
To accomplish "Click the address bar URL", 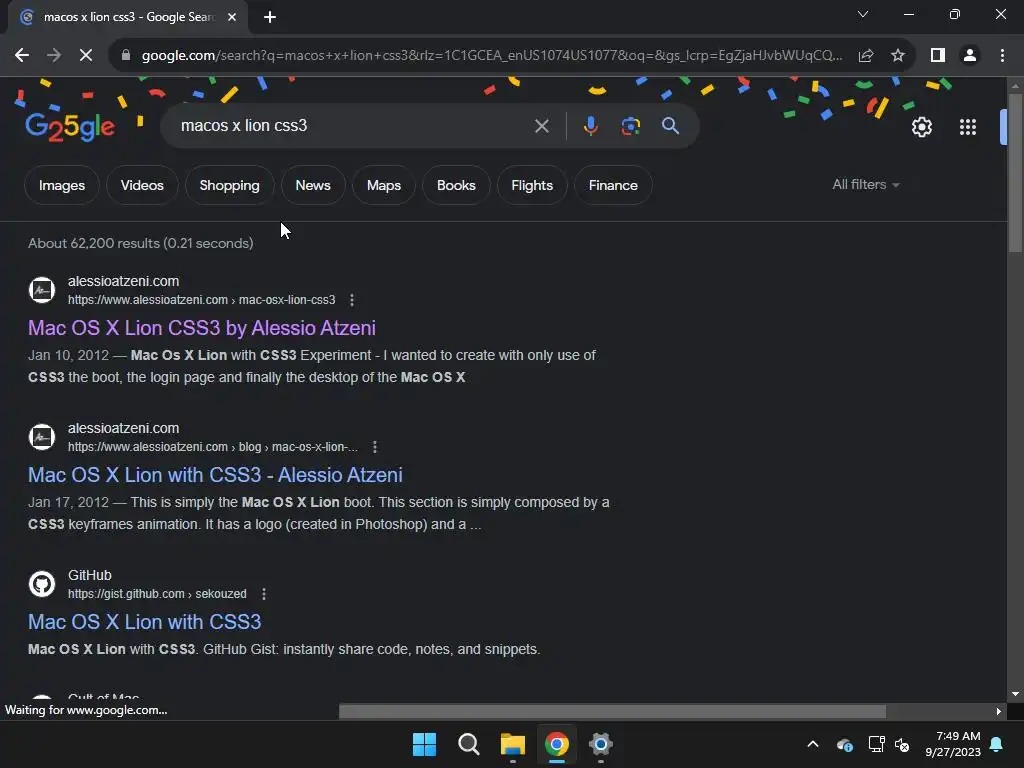I will (491, 56).
